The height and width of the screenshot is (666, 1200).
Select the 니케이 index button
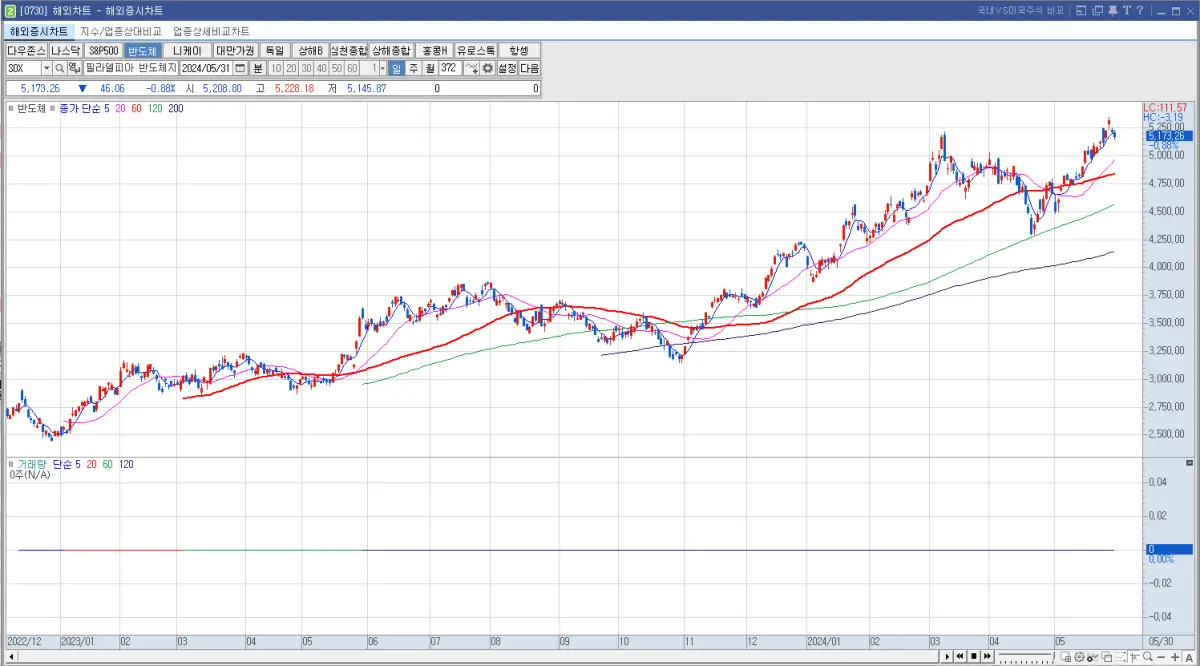coord(187,50)
